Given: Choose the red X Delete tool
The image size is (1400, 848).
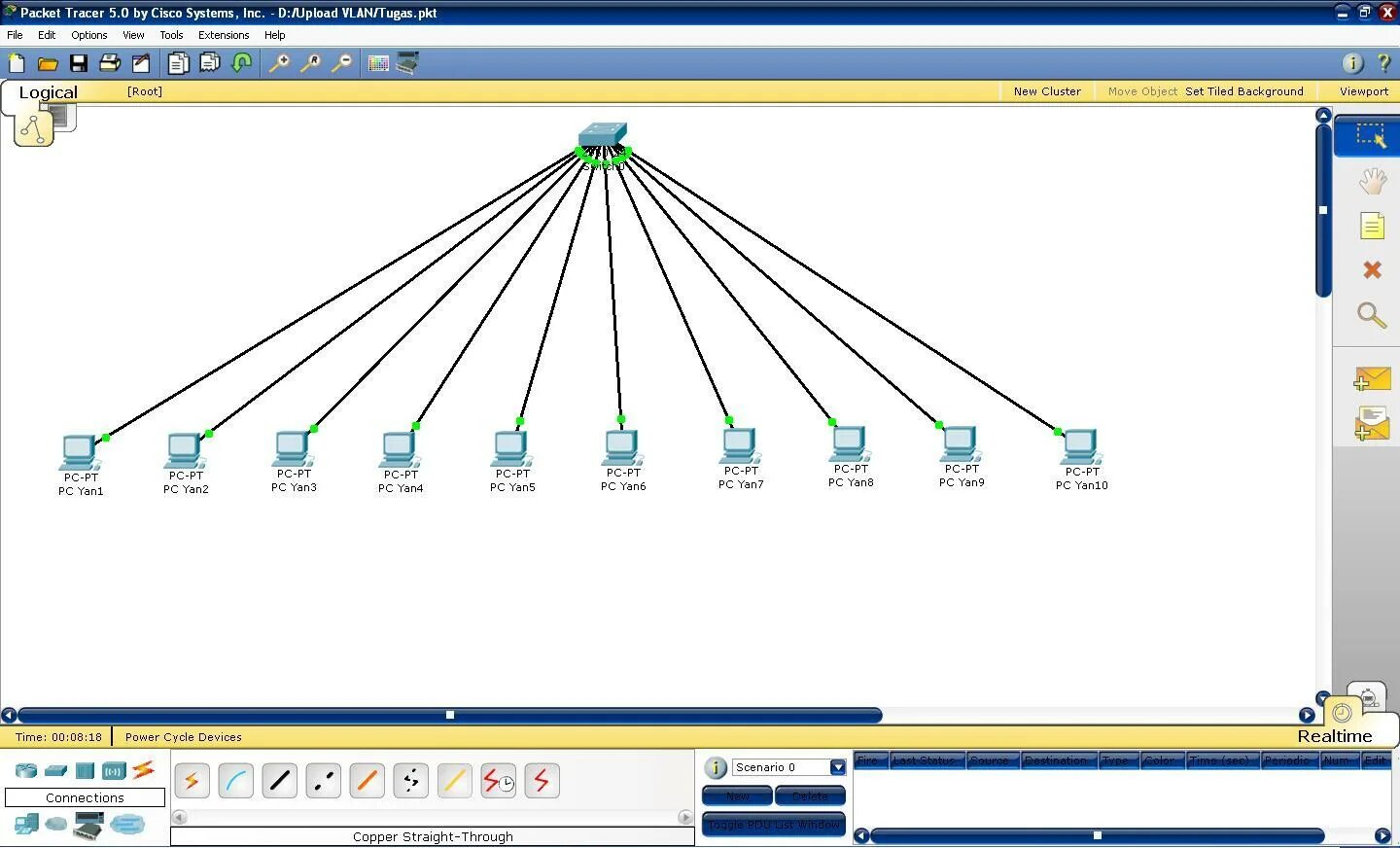Looking at the screenshot, I should pos(1372,269).
